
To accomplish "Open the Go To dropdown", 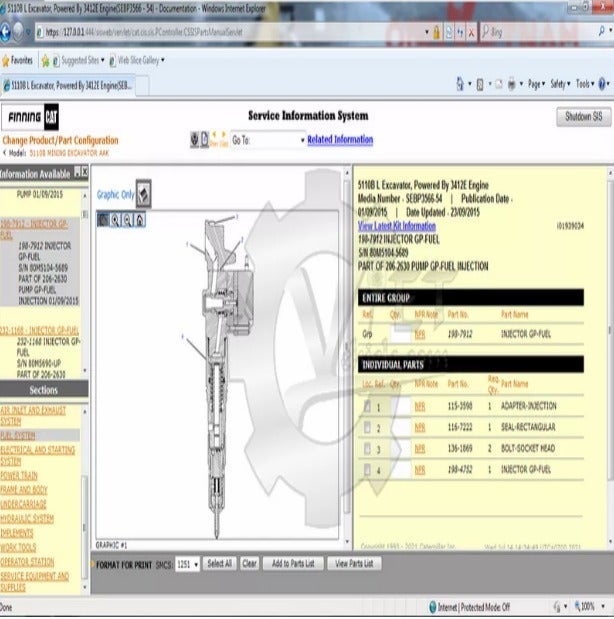I will [268, 140].
